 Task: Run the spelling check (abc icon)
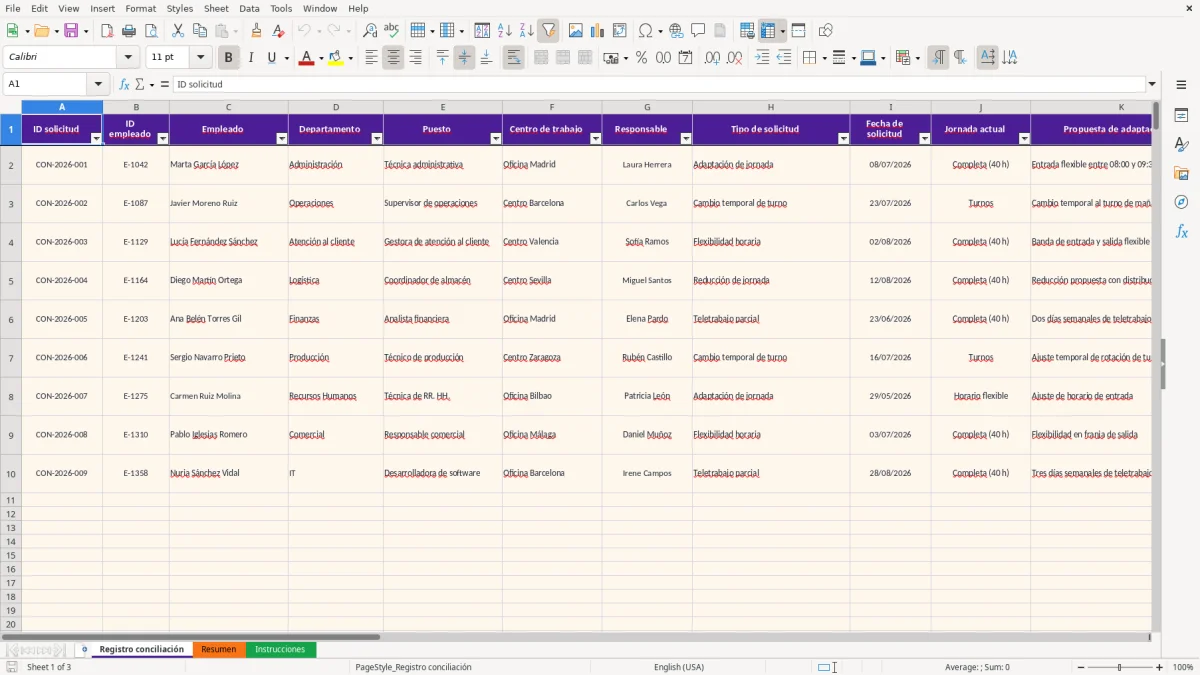pyautogui.click(x=392, y=31)
